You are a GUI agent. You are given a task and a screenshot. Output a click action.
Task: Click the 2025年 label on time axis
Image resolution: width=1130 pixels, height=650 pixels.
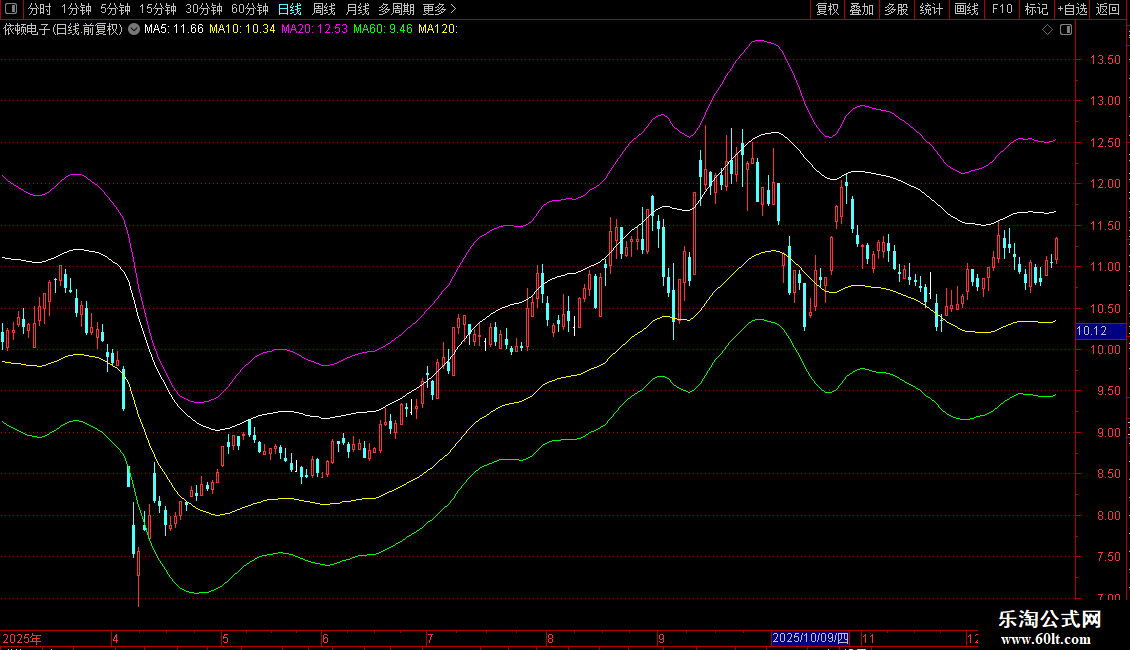[22, 638]
